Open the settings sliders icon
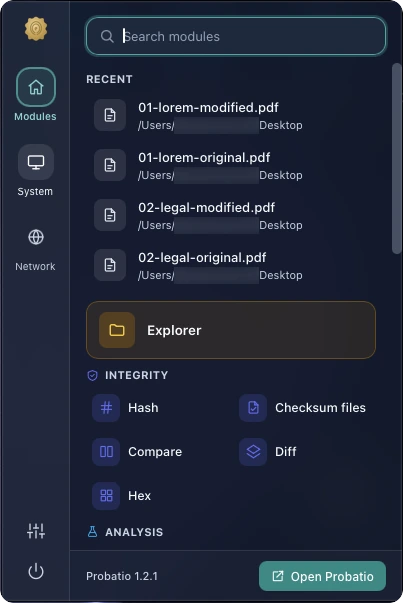 pyautogui.click(x=36, y=531)
